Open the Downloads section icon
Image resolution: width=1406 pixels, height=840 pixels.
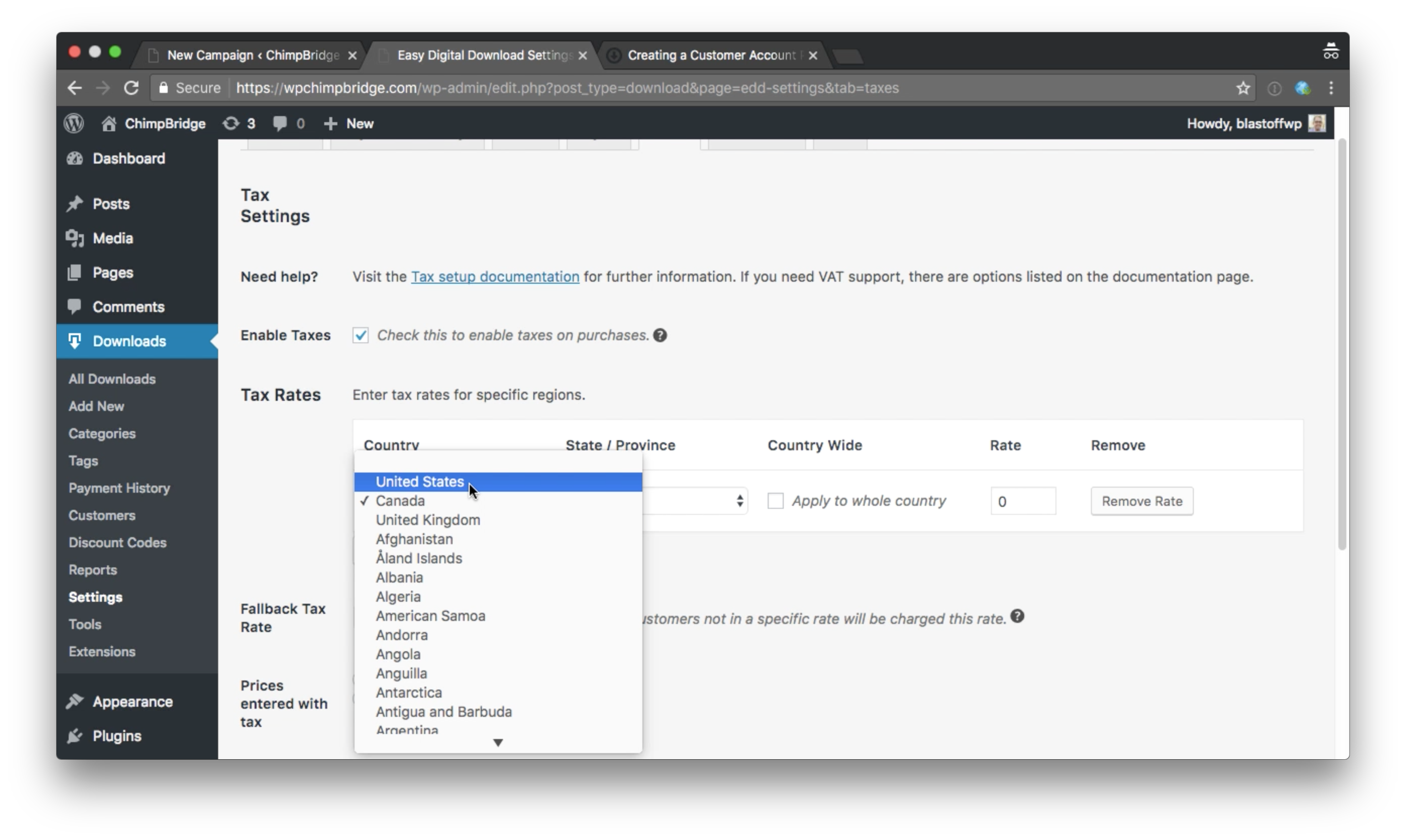click(75, 341)
